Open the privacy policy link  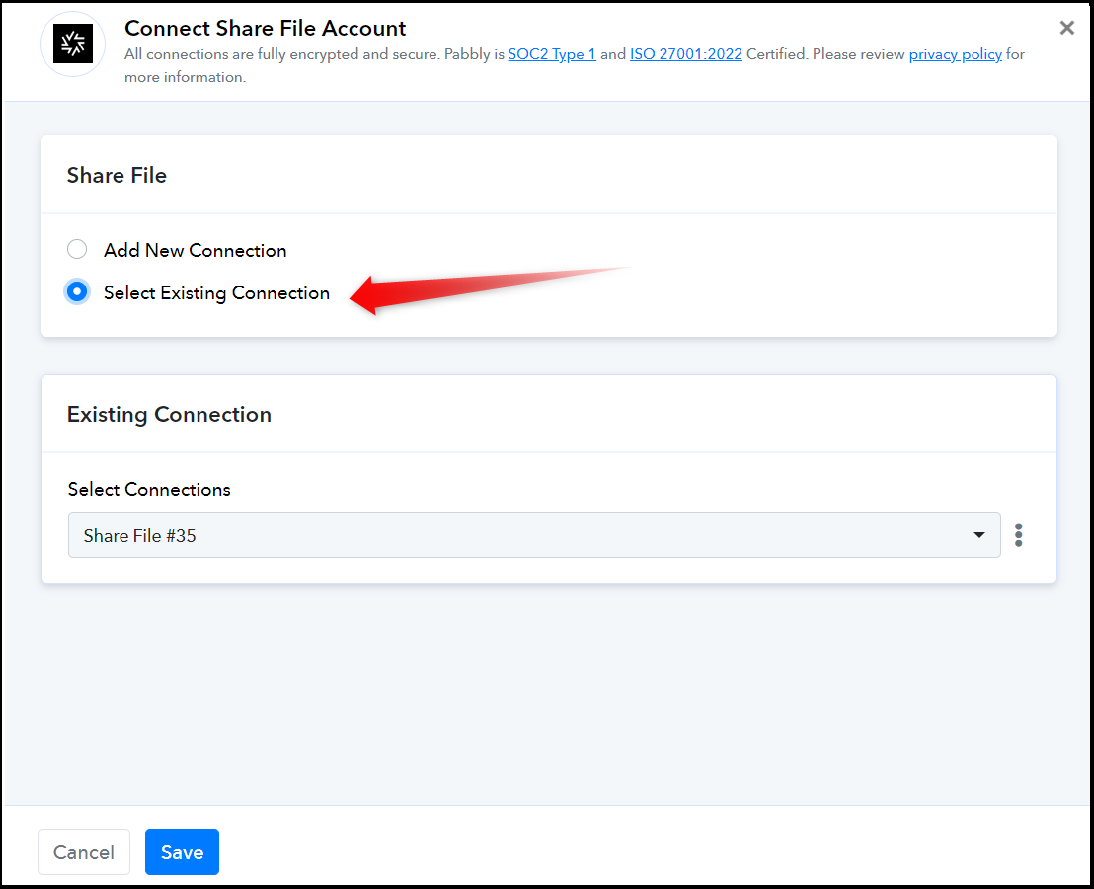point(954,54)
